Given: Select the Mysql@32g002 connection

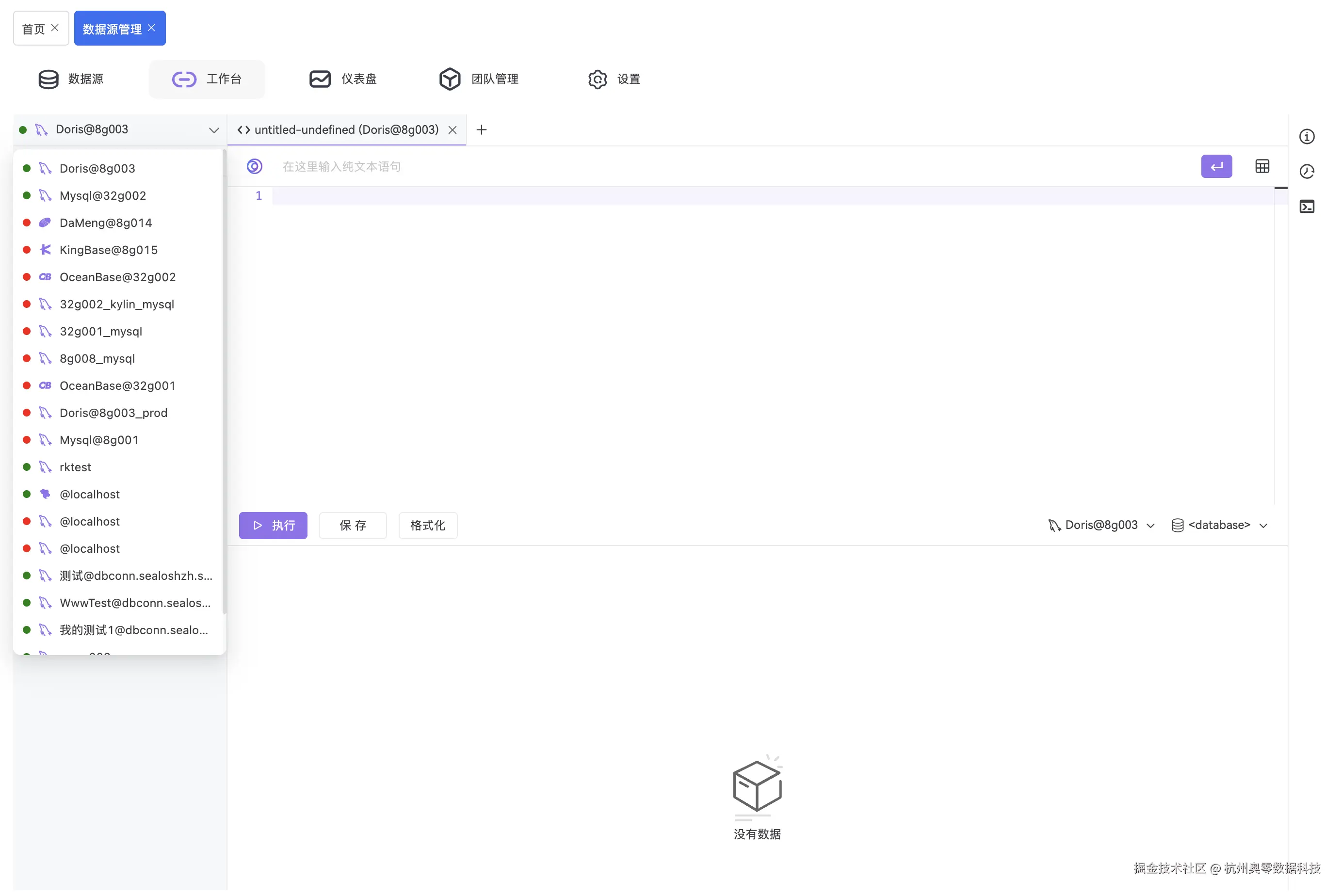Looking at the screenshot, I should (103, 195).
